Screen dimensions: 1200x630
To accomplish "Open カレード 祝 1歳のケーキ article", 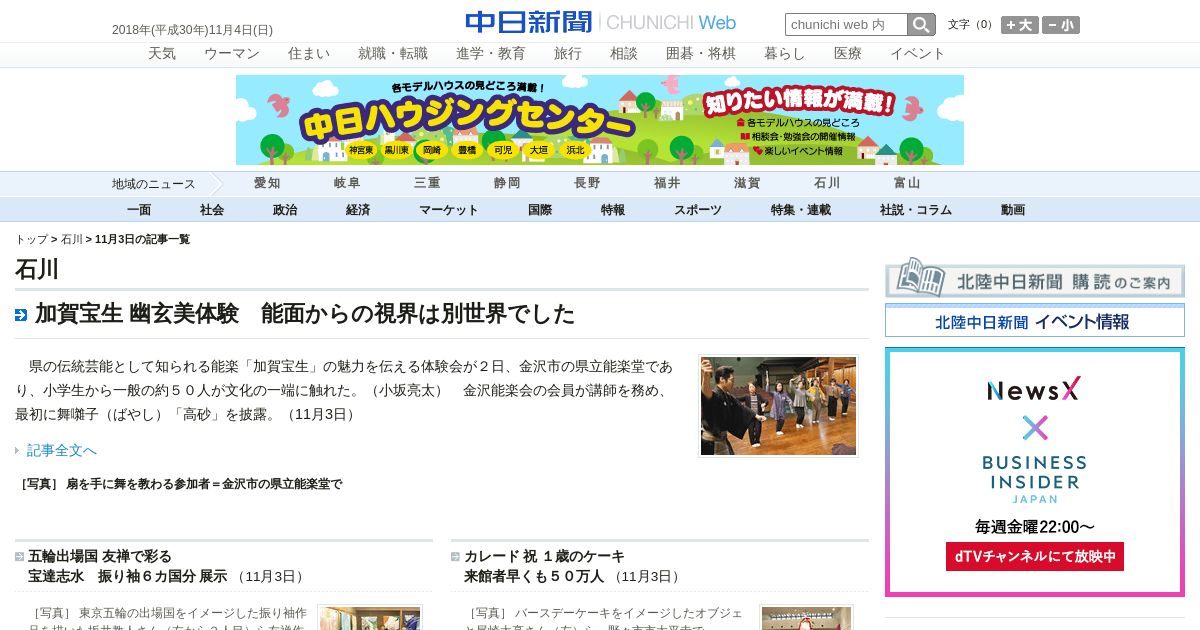I will tap(544, 566).
